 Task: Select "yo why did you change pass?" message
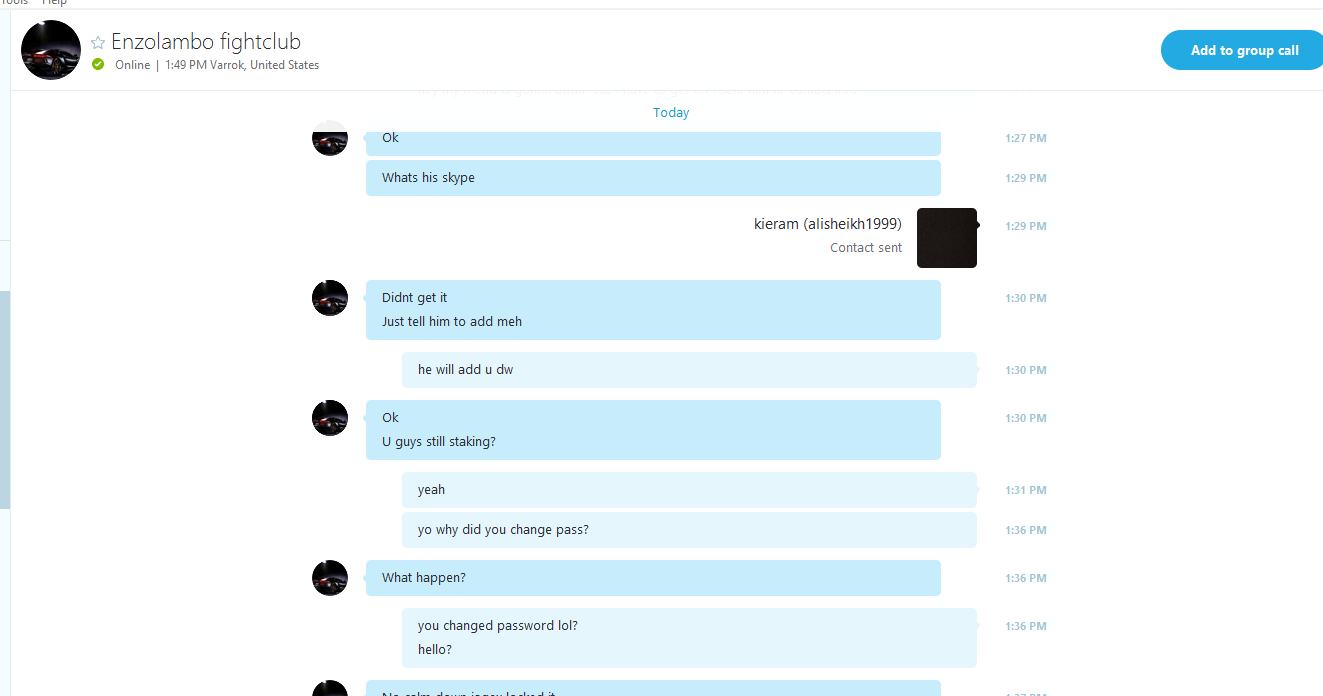pyautogui.click(x=689, y=530)
